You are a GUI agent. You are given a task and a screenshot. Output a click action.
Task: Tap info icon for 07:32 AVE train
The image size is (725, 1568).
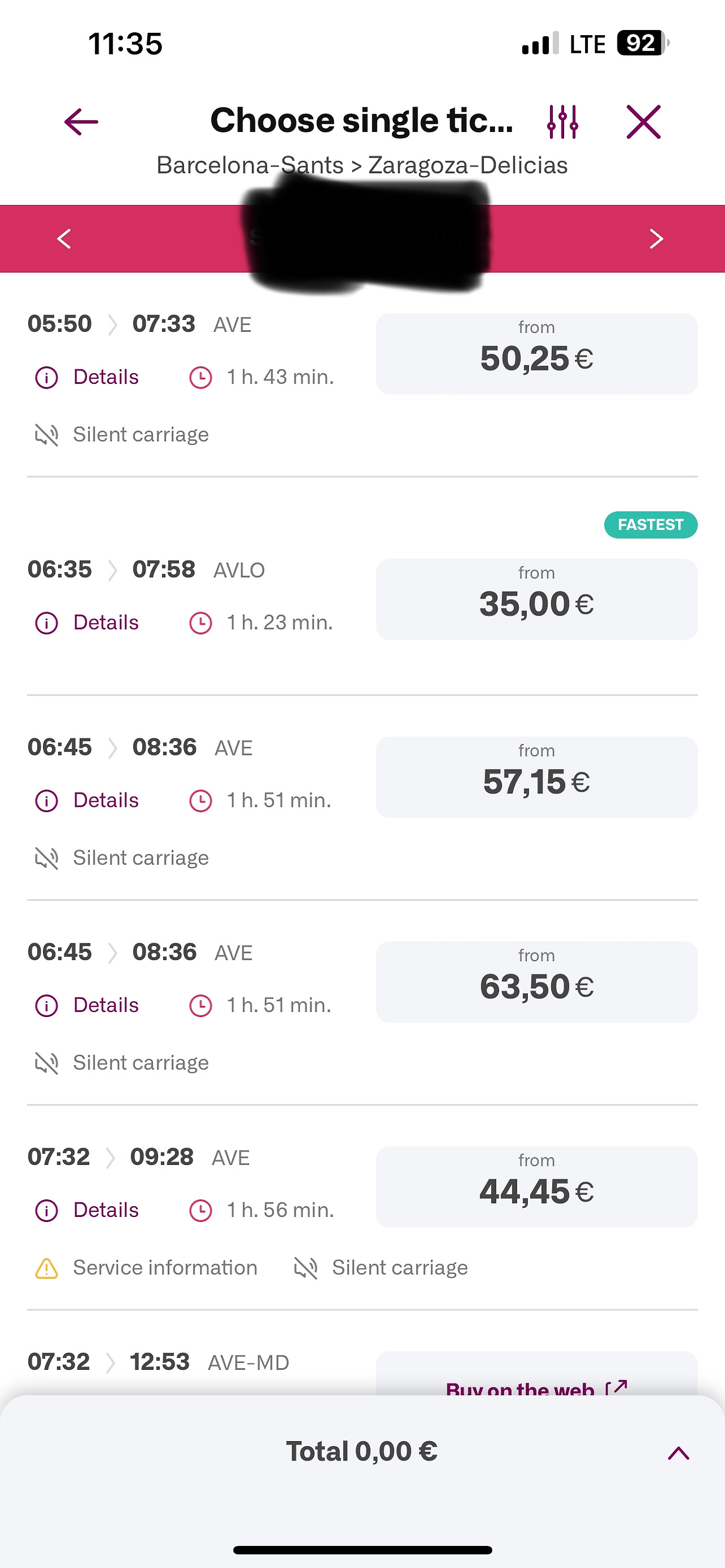(x=47, y=1210)
